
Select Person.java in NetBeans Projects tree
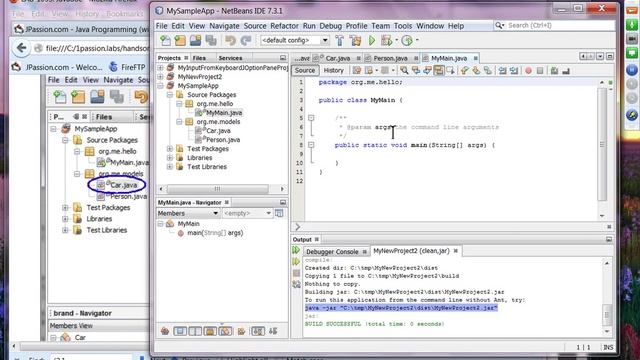click(223, 140)
